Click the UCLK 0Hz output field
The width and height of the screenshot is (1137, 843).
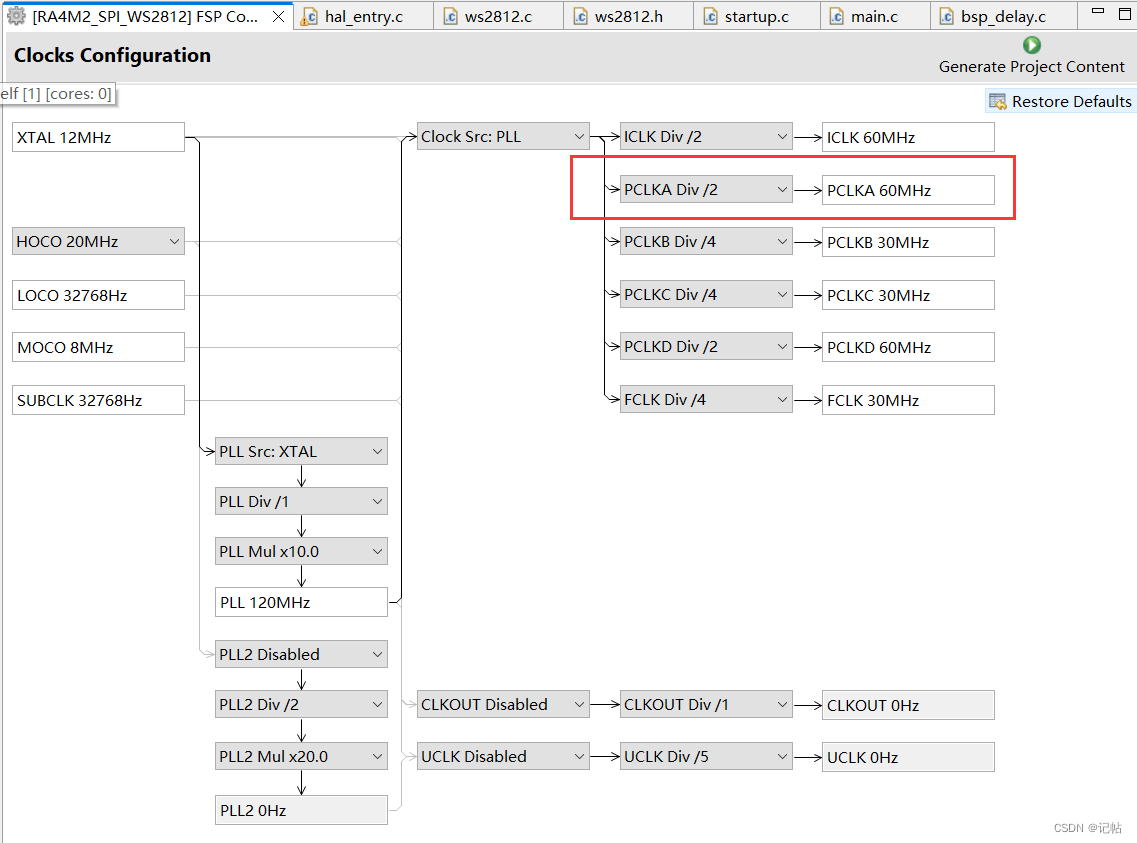(908, 757)
